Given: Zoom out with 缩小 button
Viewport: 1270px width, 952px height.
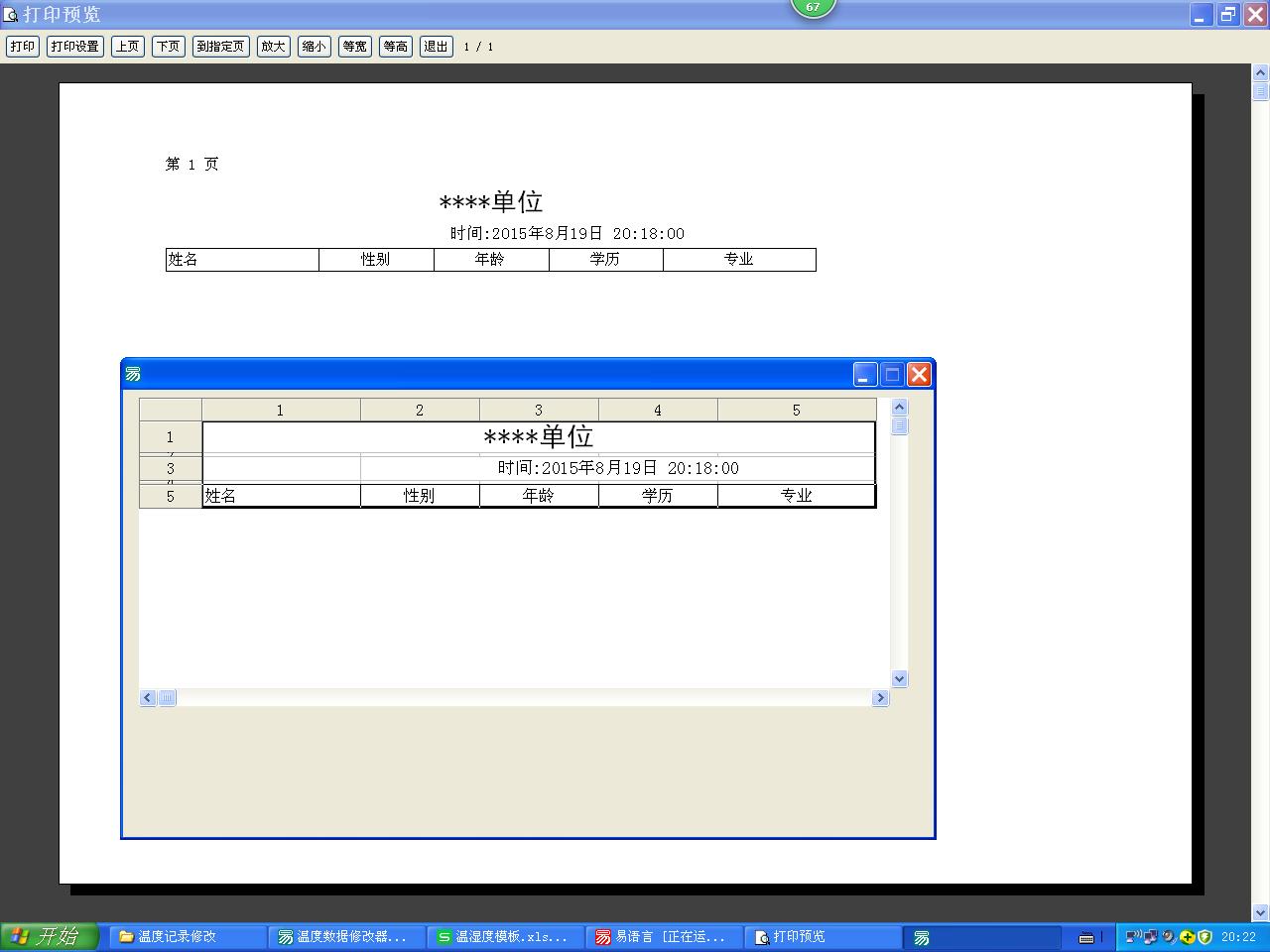Looking at the screenshot, I should pyautogui.click(x=315, y=47).
